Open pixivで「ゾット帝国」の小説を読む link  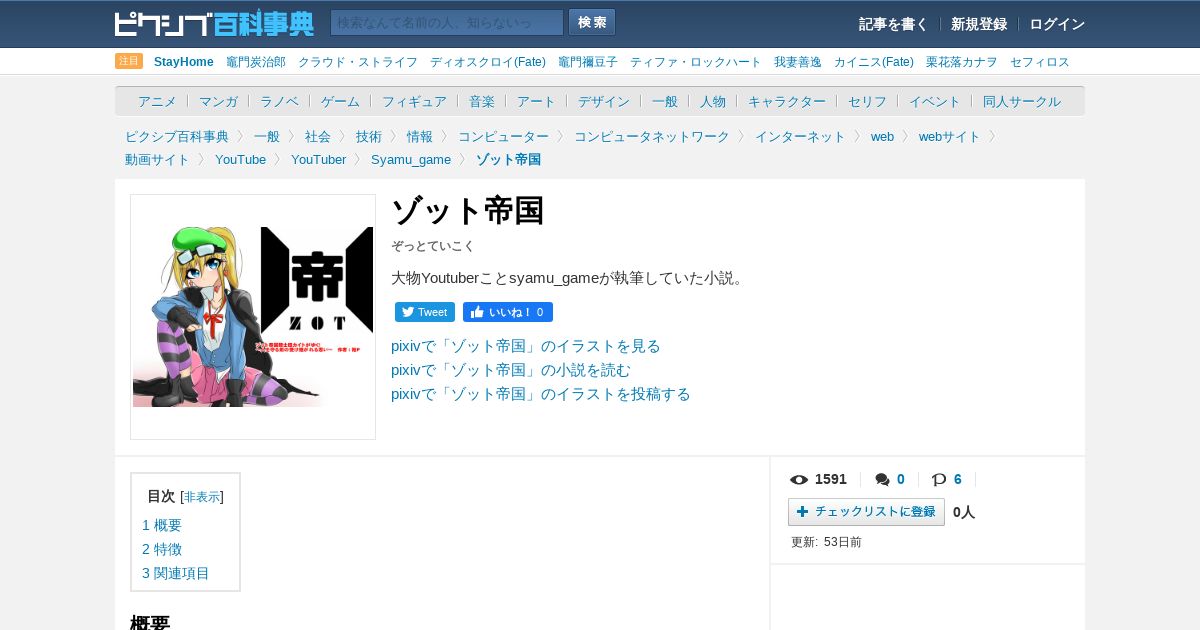pos(511,370)
